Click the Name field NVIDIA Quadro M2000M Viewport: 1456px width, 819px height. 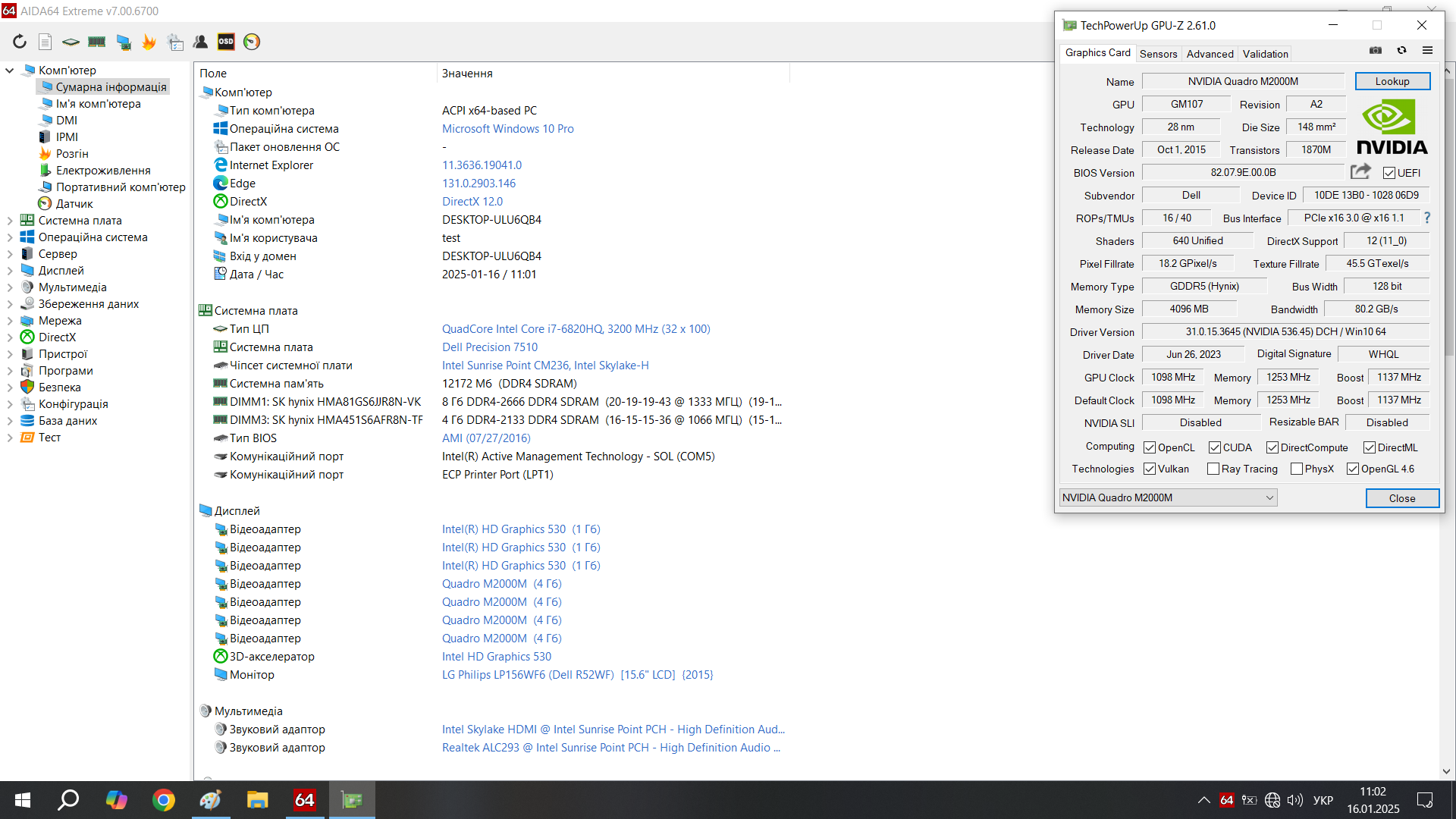click(x=1243, y=81)
